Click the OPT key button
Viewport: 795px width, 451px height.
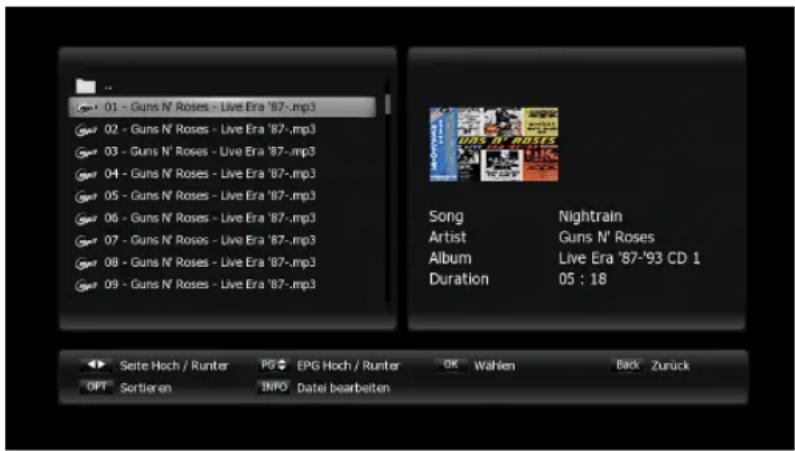96,387
